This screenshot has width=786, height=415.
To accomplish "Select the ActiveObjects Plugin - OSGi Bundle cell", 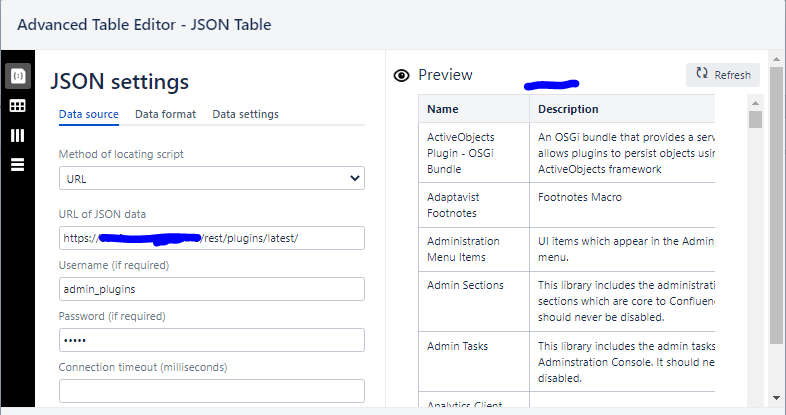I will click(474, 153).
